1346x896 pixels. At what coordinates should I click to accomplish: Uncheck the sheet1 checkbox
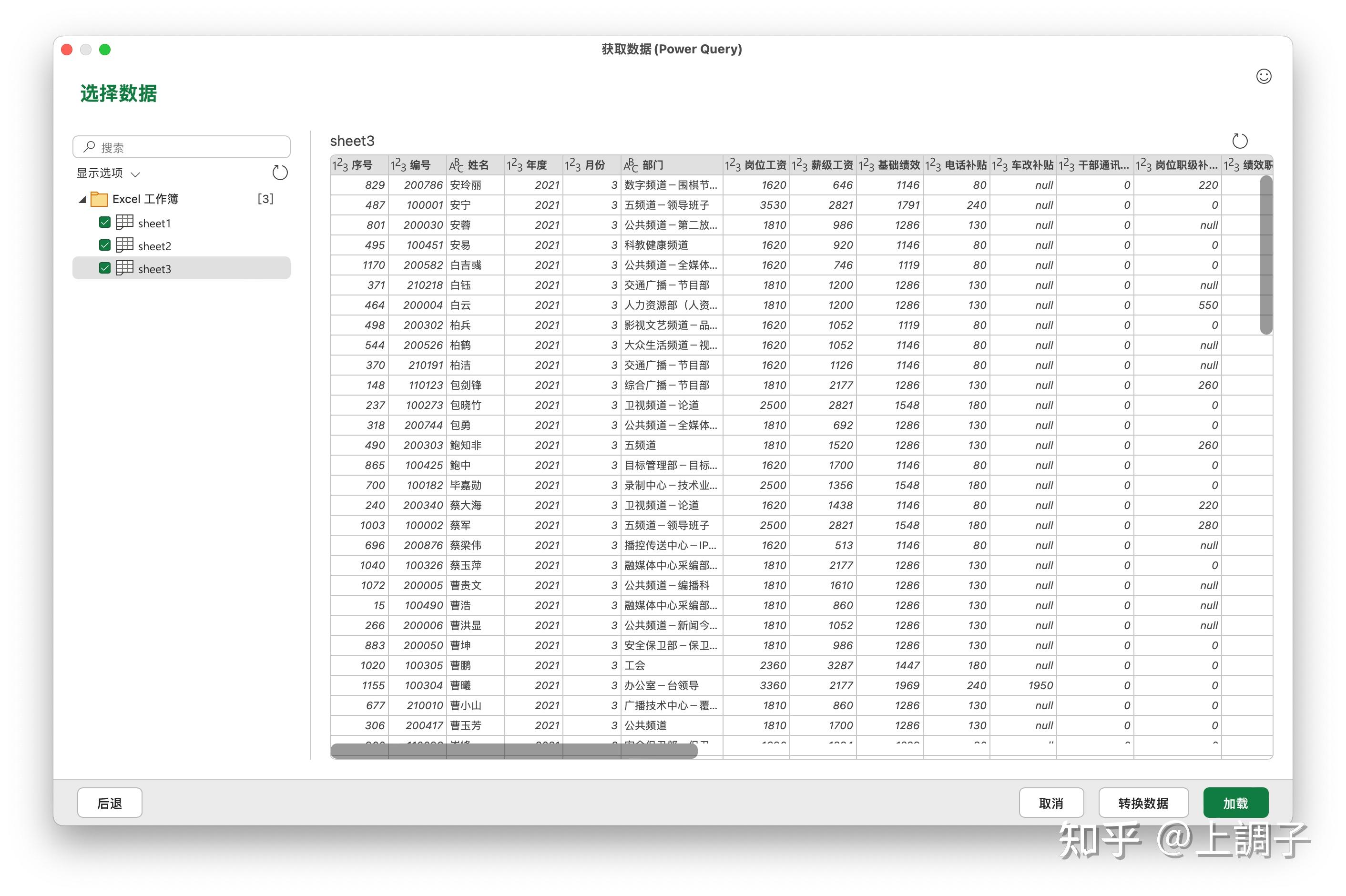(x=104, y=222)
